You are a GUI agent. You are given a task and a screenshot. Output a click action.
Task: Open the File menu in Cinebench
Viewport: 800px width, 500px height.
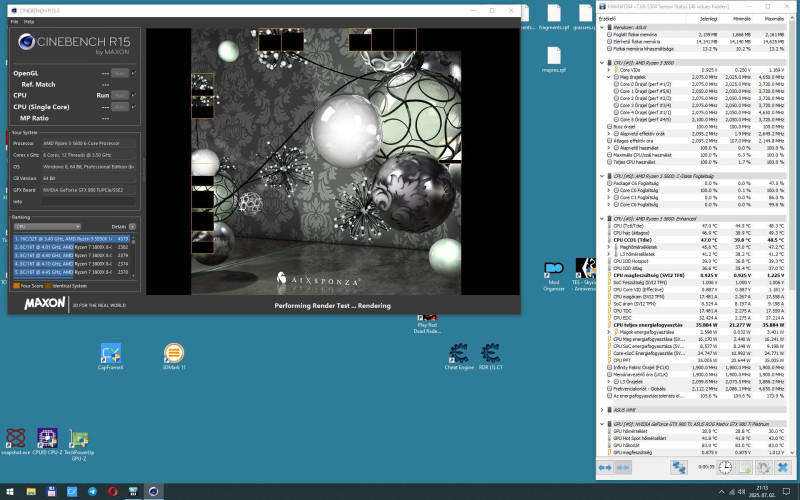(x=14, y=22)
